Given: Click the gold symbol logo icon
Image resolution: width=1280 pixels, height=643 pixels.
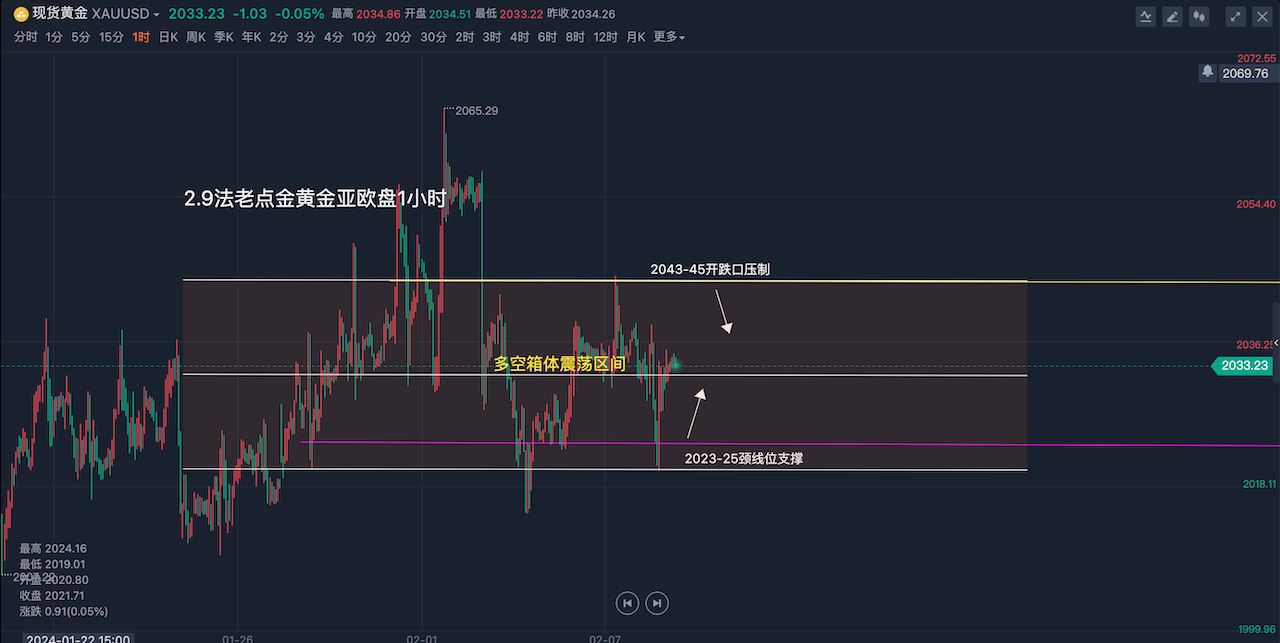Looking at the screenshot, I should (x=20, y=14).
